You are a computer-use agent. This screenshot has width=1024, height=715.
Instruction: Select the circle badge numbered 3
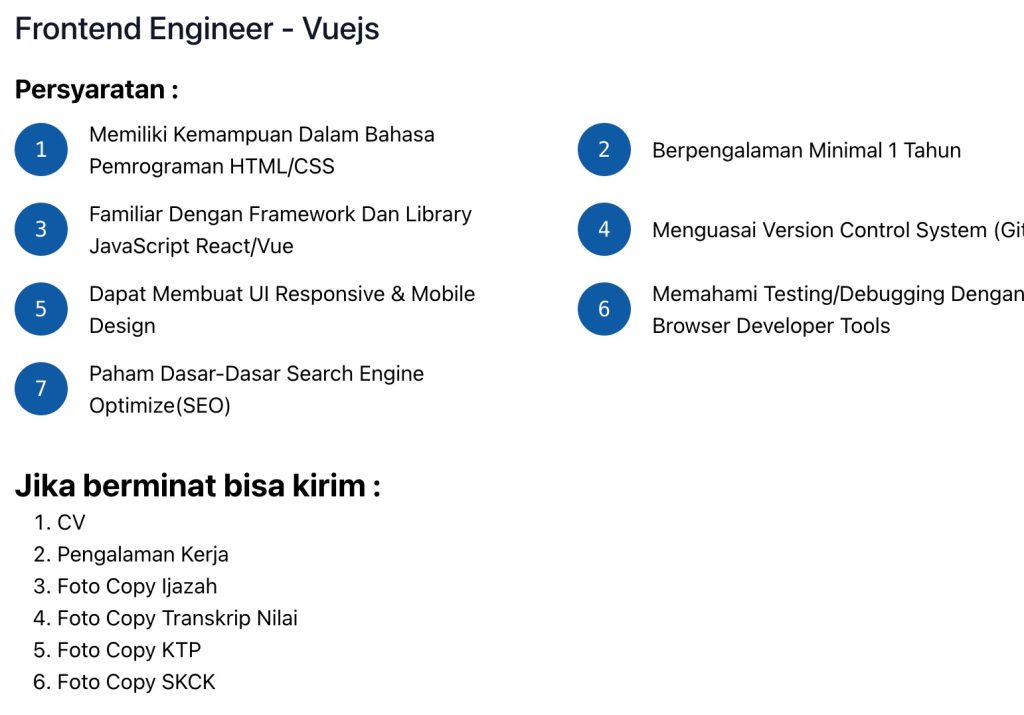[x=41, y=230]
